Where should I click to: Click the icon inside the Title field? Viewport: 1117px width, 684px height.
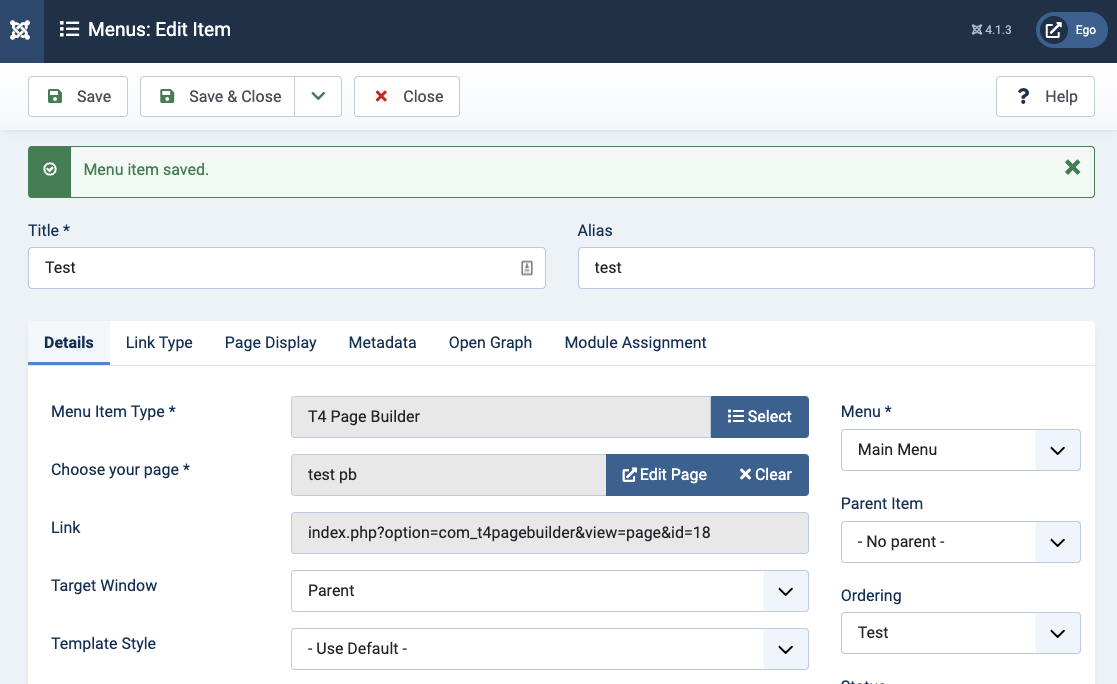coord(527,268)
